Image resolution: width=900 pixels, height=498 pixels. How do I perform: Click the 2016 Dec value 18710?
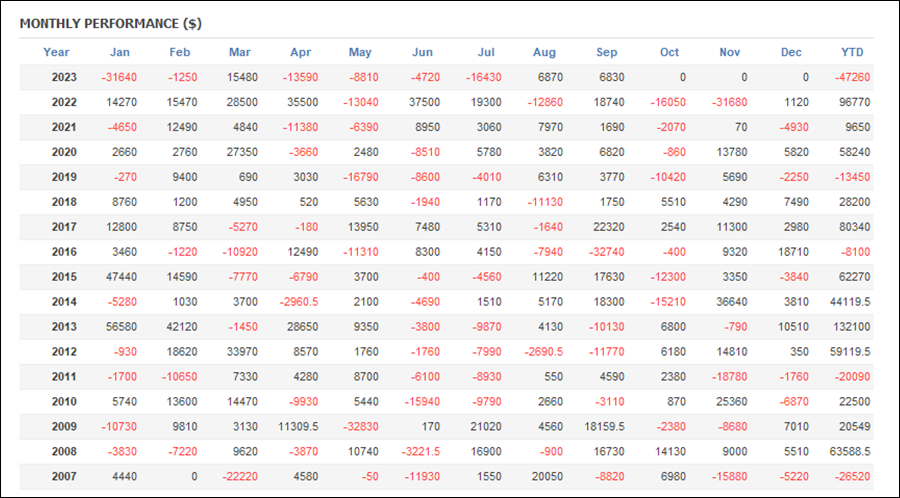tap(793, 252)
